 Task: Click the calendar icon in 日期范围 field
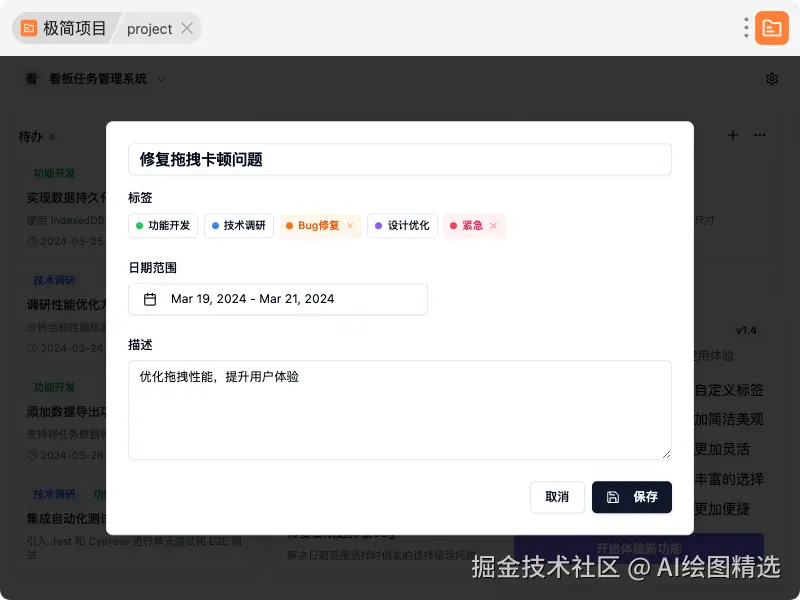coord(149,299)
